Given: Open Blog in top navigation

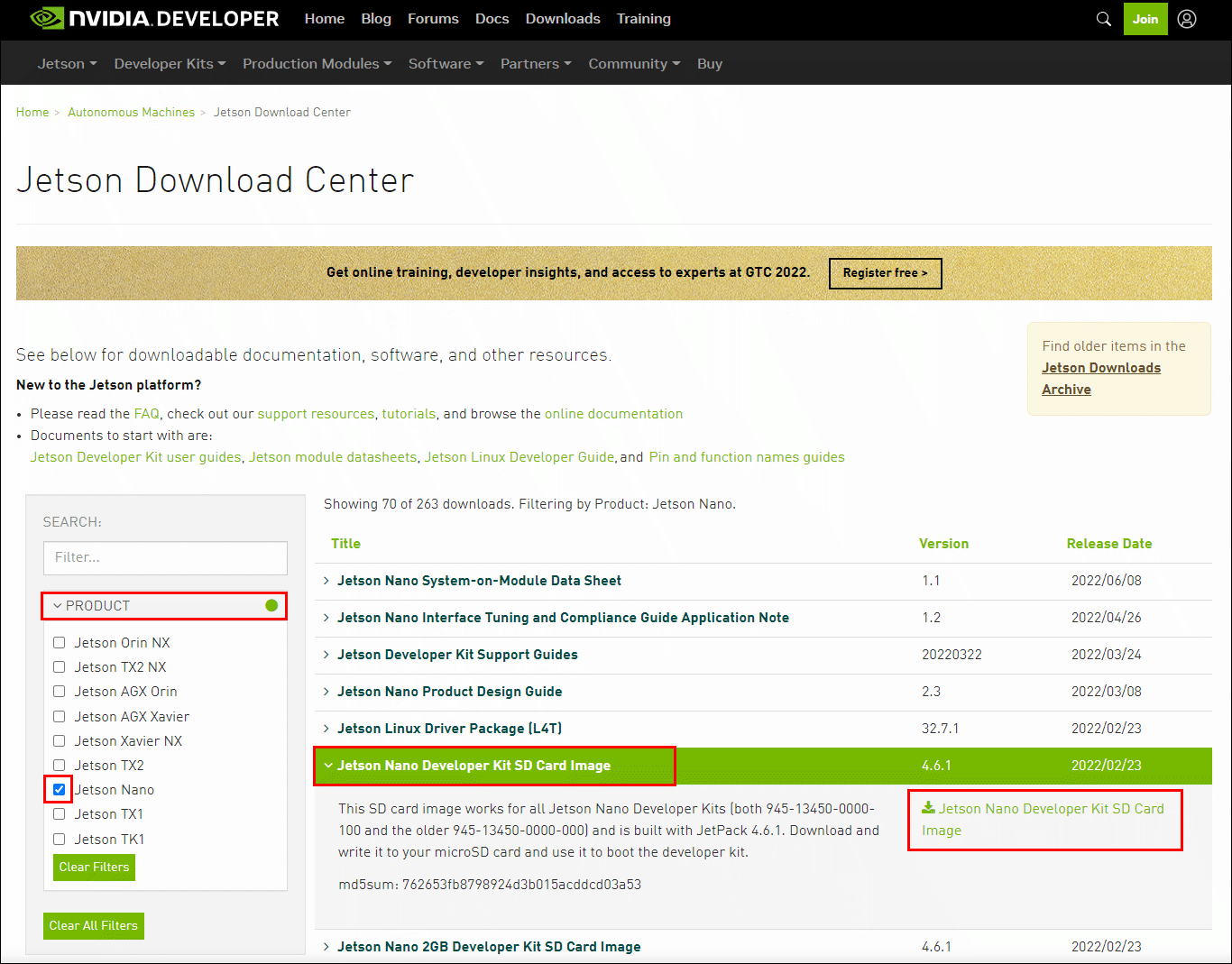Looking at the screenshot, I should (x=376, y=19).
